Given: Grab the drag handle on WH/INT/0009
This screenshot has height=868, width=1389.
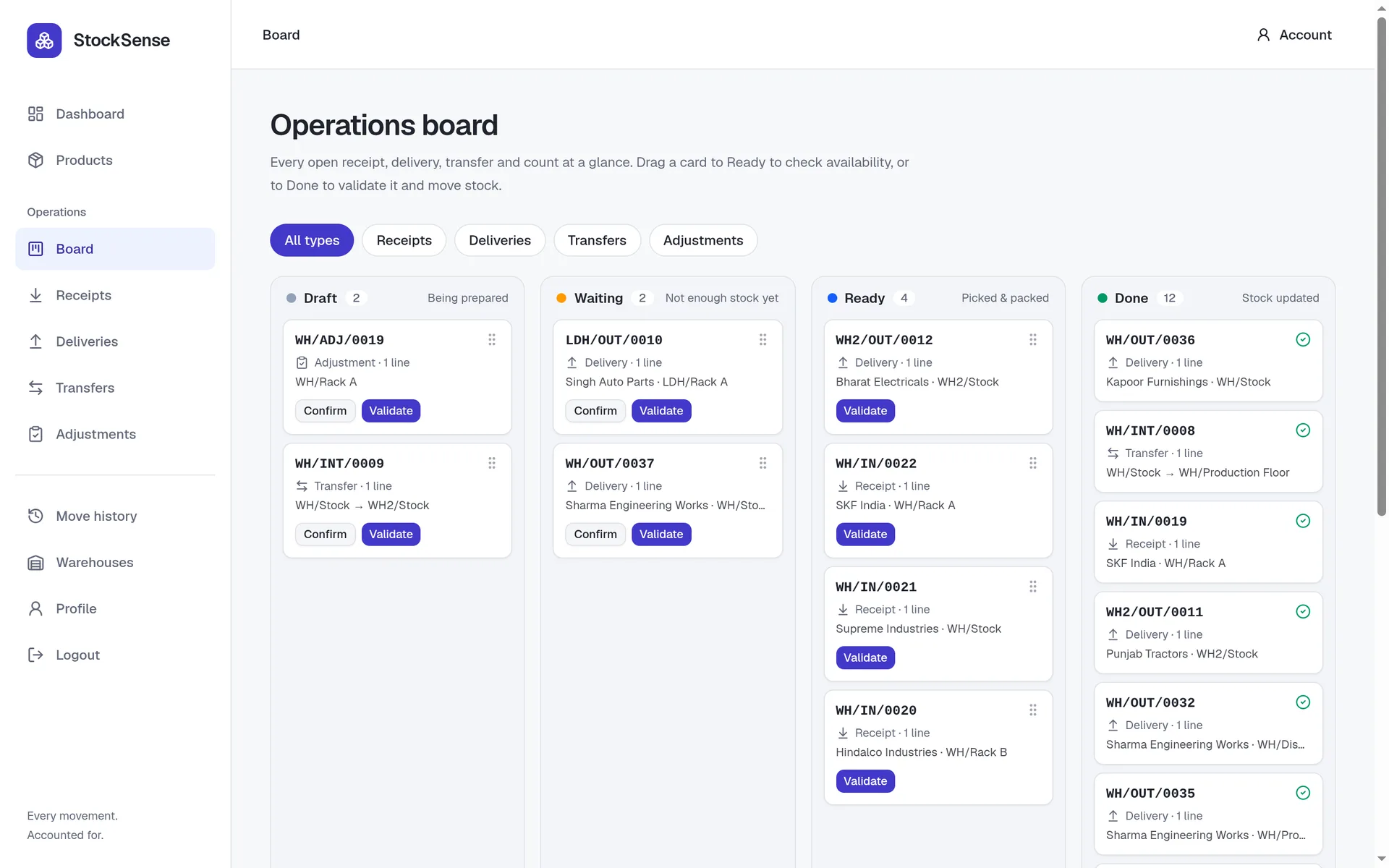Looking at the screenshot, I should (492, 463).
